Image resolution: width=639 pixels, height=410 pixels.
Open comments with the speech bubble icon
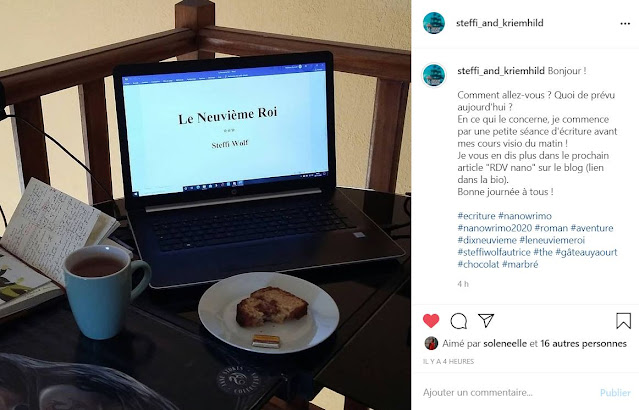tap(458, 321)
